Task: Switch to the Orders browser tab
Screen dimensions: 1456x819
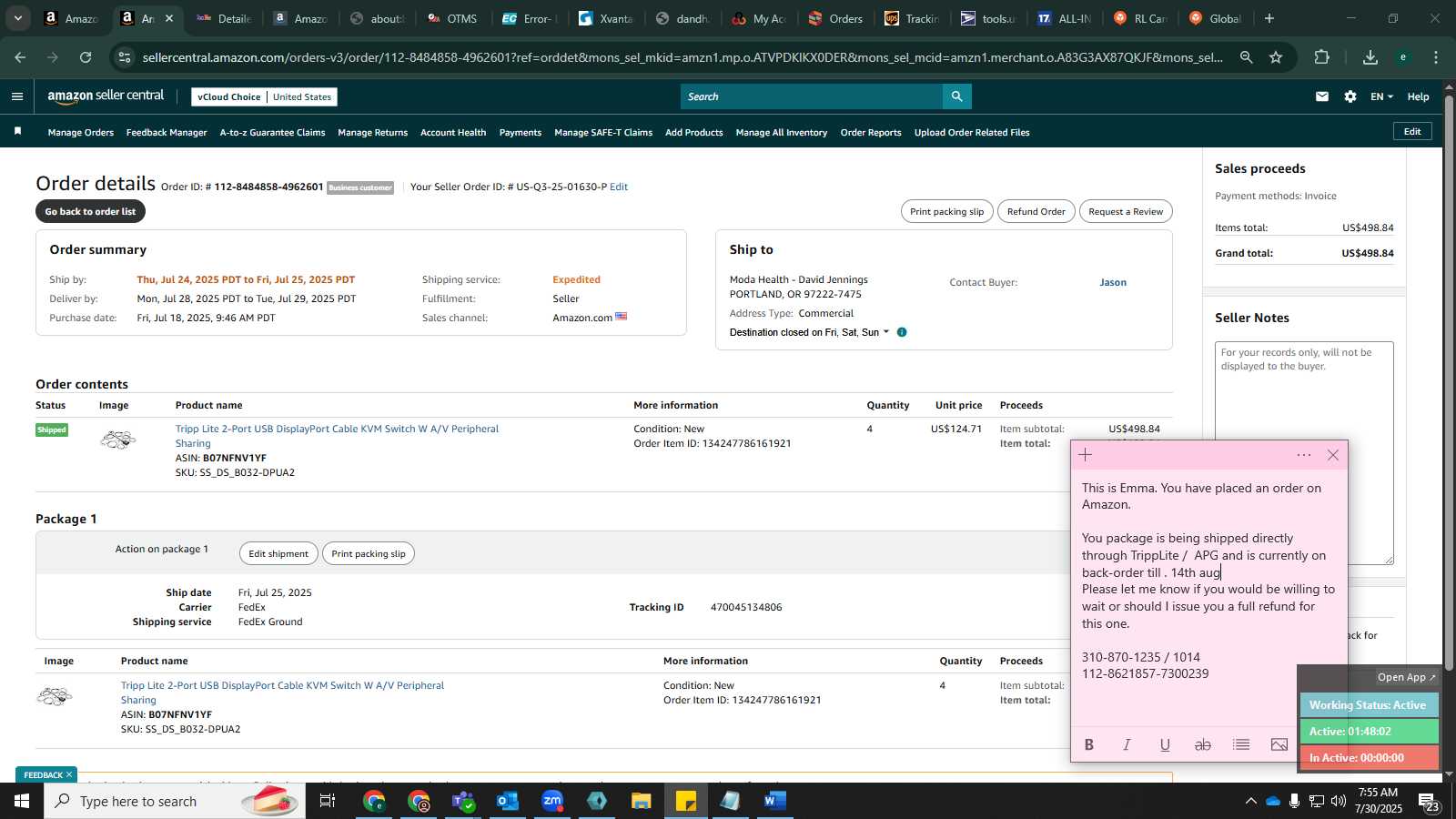Action: [835, 18]
